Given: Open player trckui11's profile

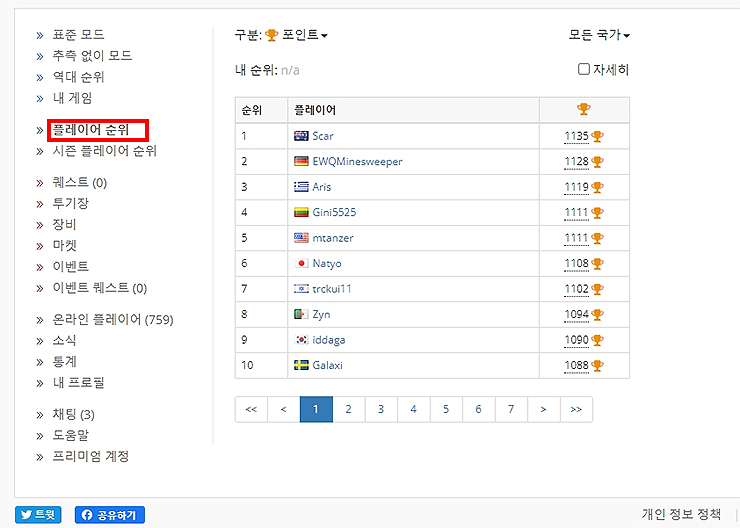Looking at the screenshot, I should (x=332, y=289).
